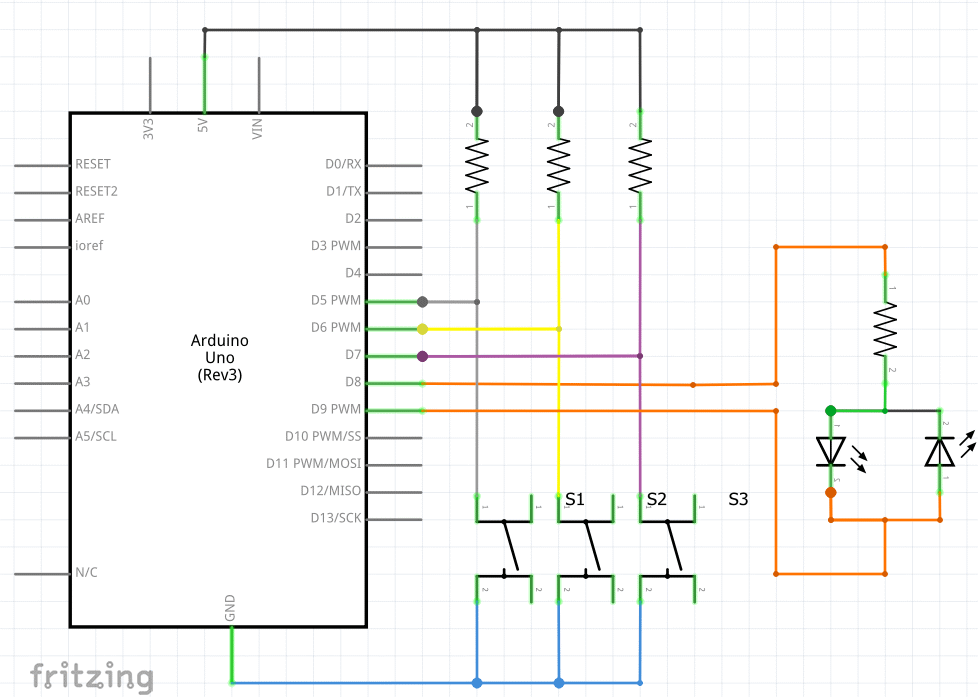Click the D10 PWM/SS pin label

323,436
